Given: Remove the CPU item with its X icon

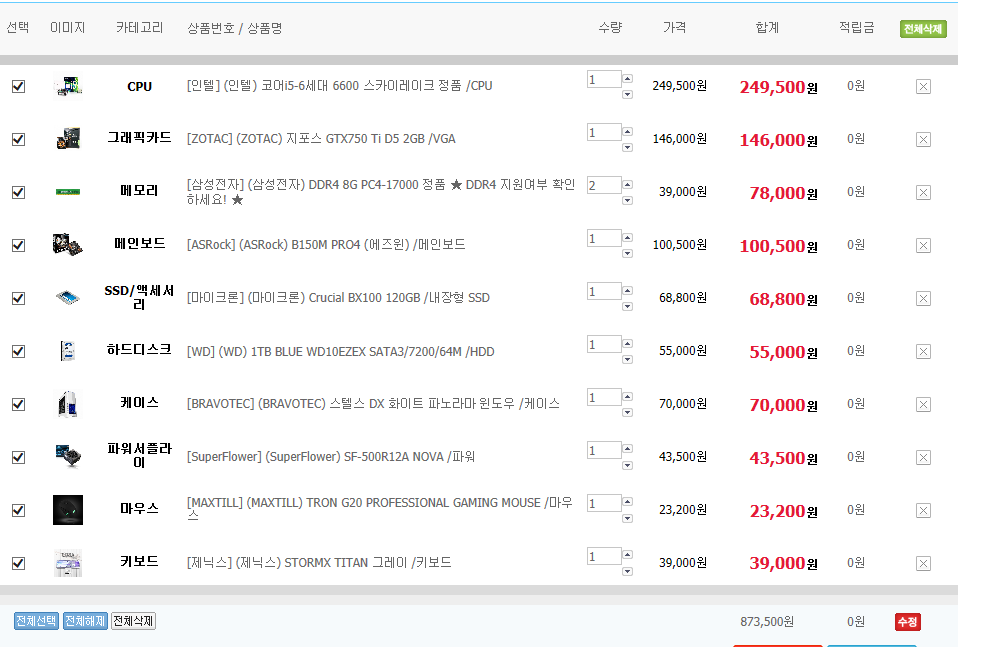Looking at the screenshot, I should (923, 87).
